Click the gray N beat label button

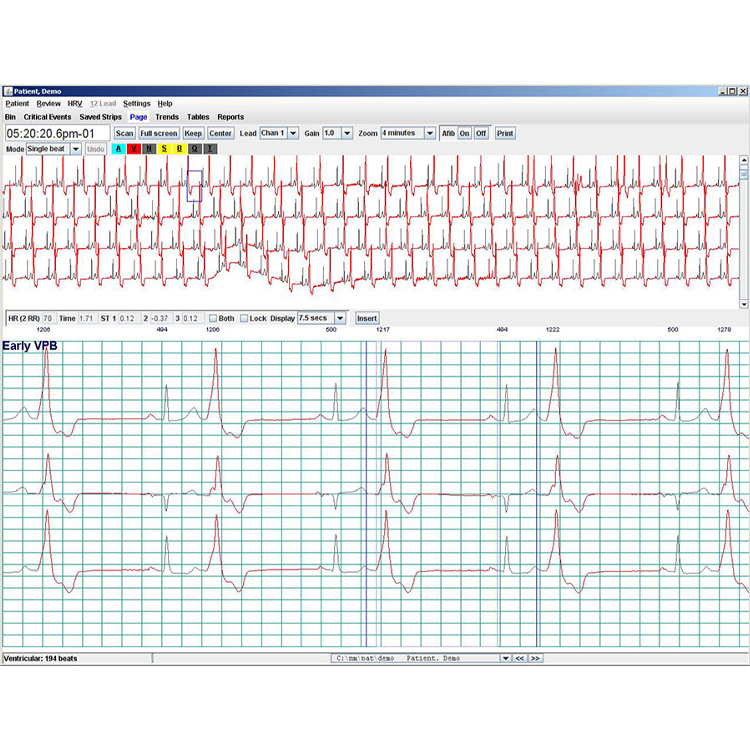(x=149, y=149)
